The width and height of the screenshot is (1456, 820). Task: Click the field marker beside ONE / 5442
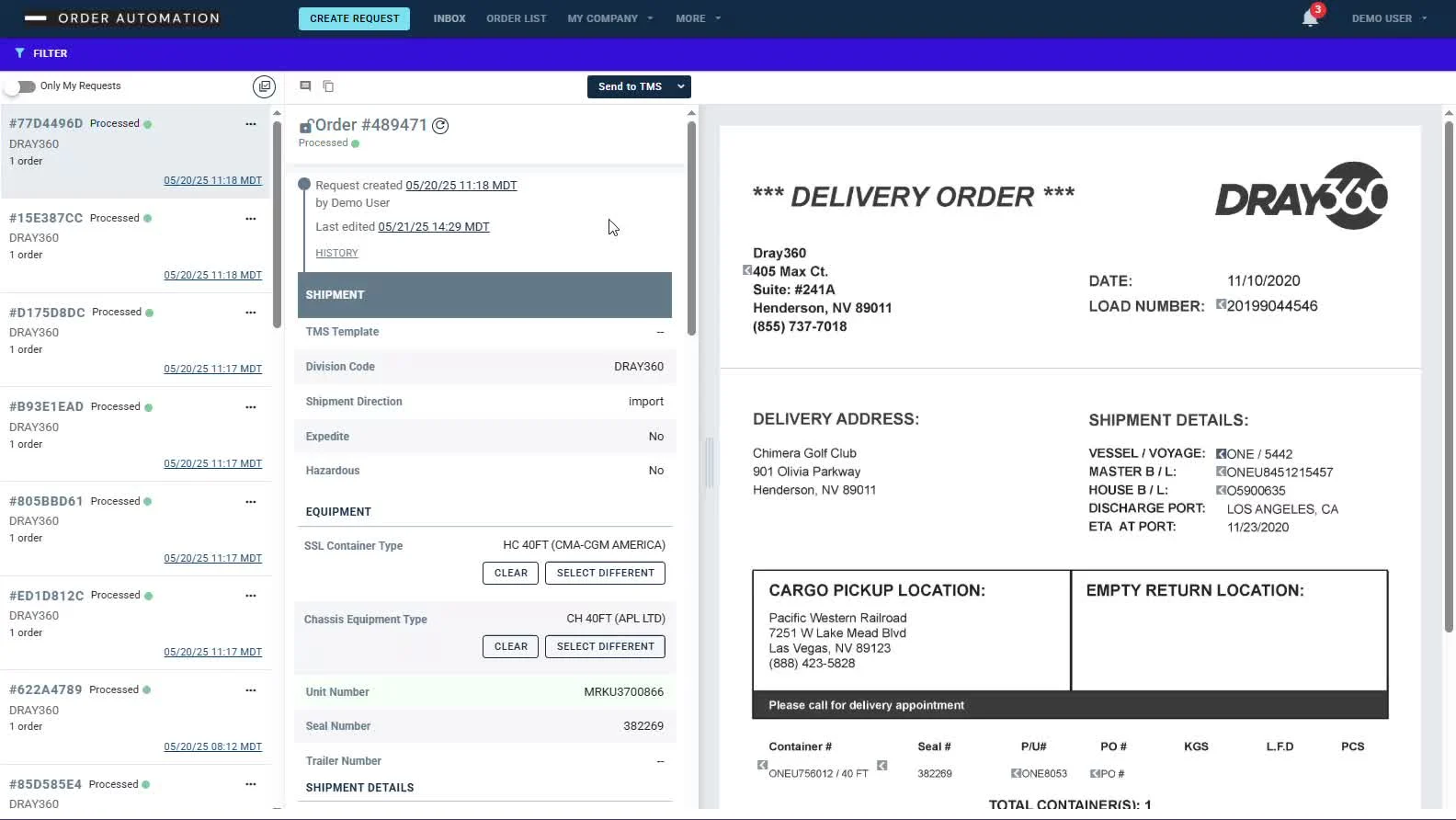pyautogui.click(x=1221, y=453)
